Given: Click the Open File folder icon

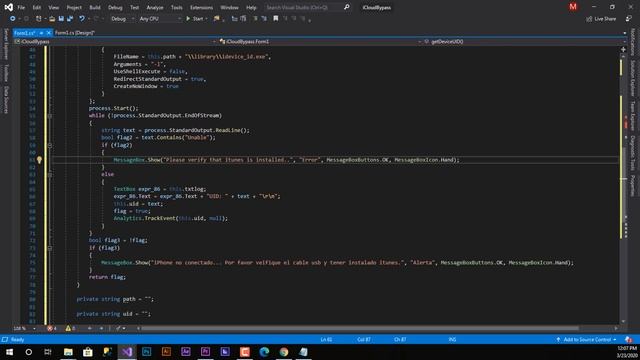Looking at the screenshot, I should coord(52,19).
